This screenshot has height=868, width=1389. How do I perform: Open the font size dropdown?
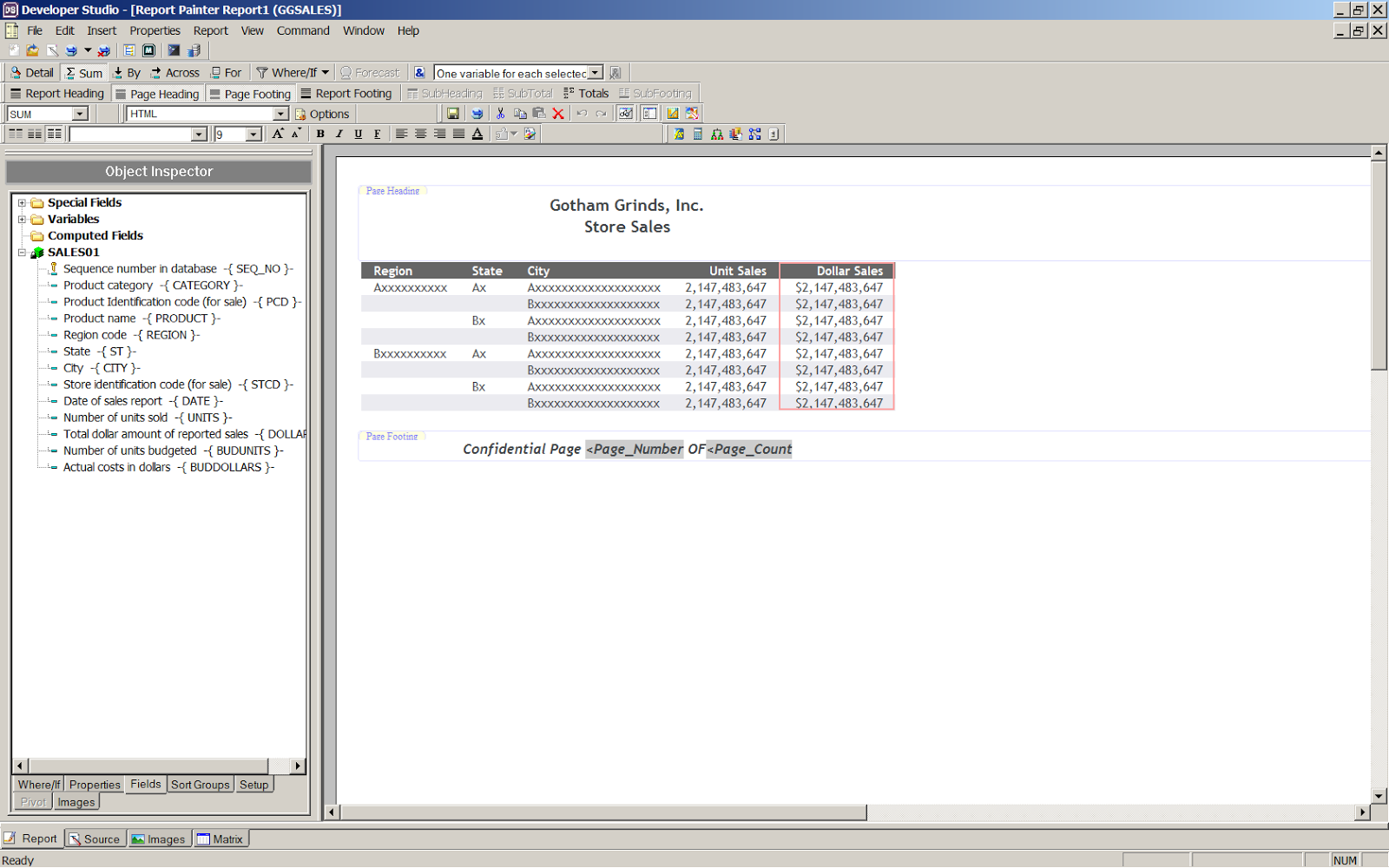(253, 135)
